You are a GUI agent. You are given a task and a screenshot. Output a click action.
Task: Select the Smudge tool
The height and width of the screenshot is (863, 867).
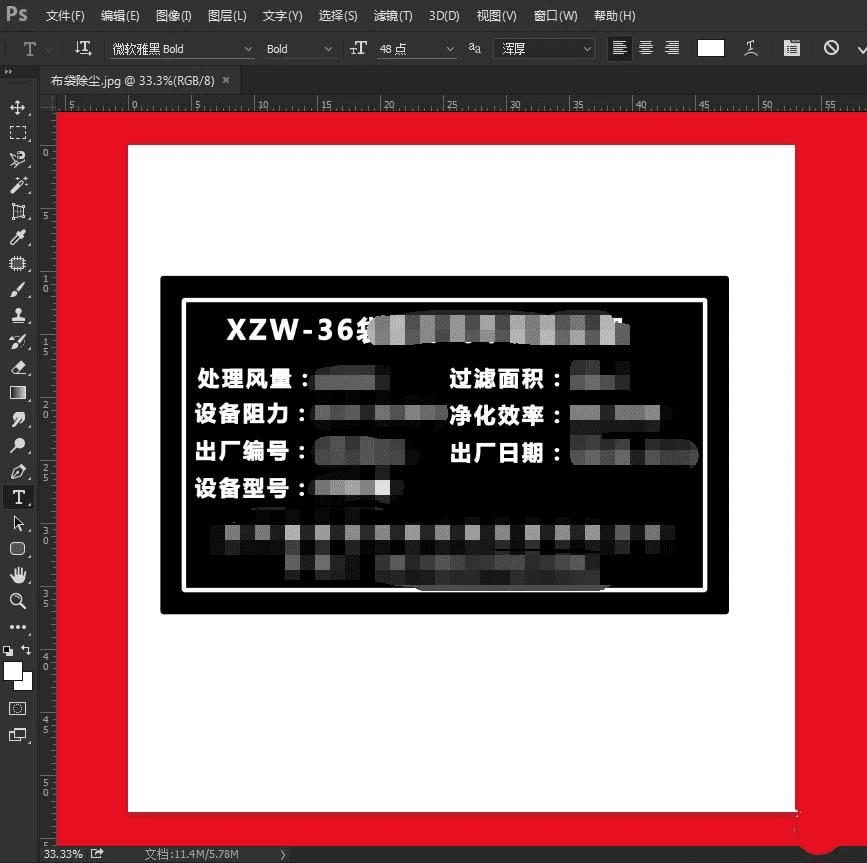(18, 419)
